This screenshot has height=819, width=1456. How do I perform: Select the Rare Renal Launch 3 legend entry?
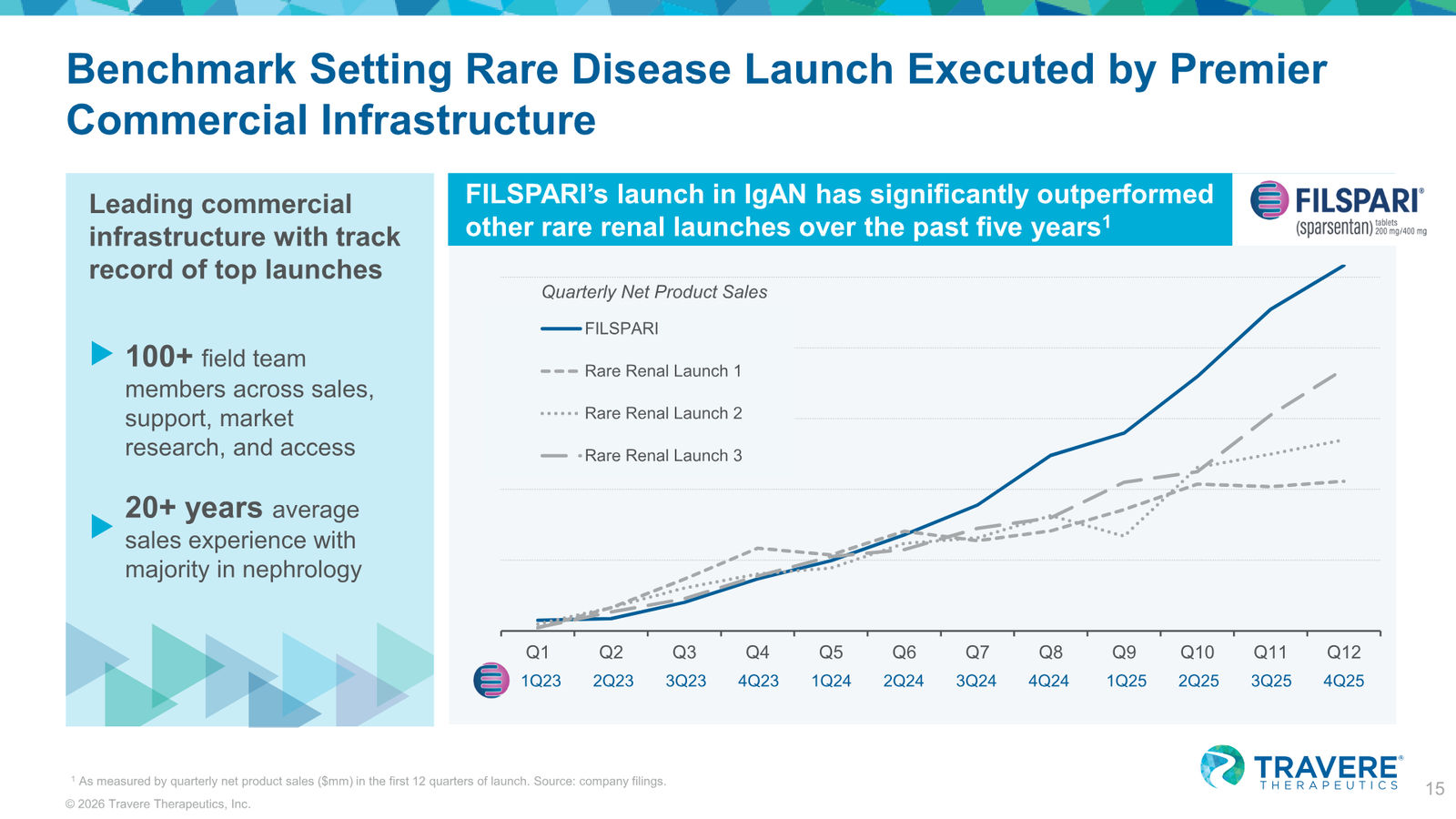642,456
